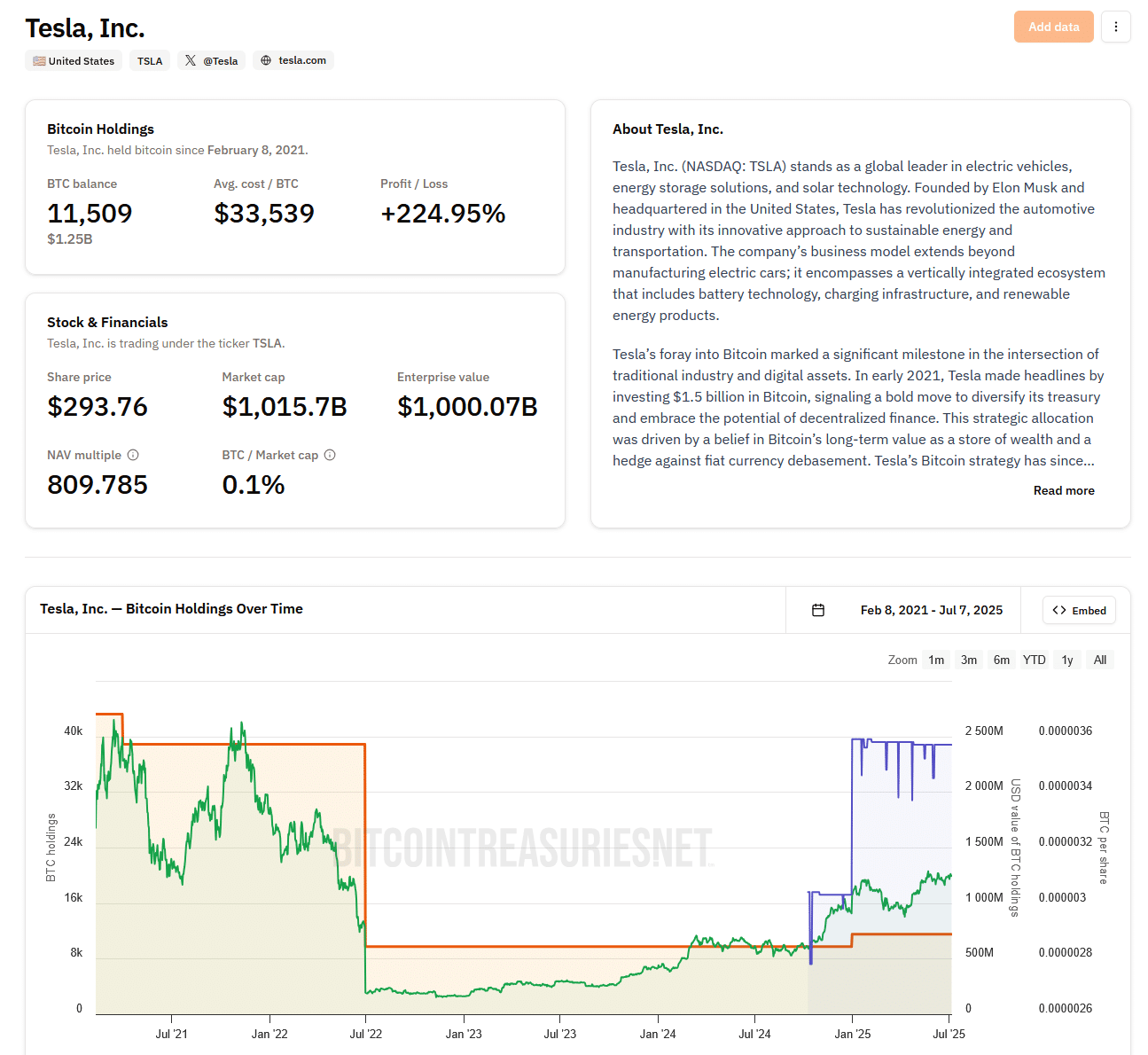Click the Jul '22 axis label
The image size is (1148, 1055).
366,1034
